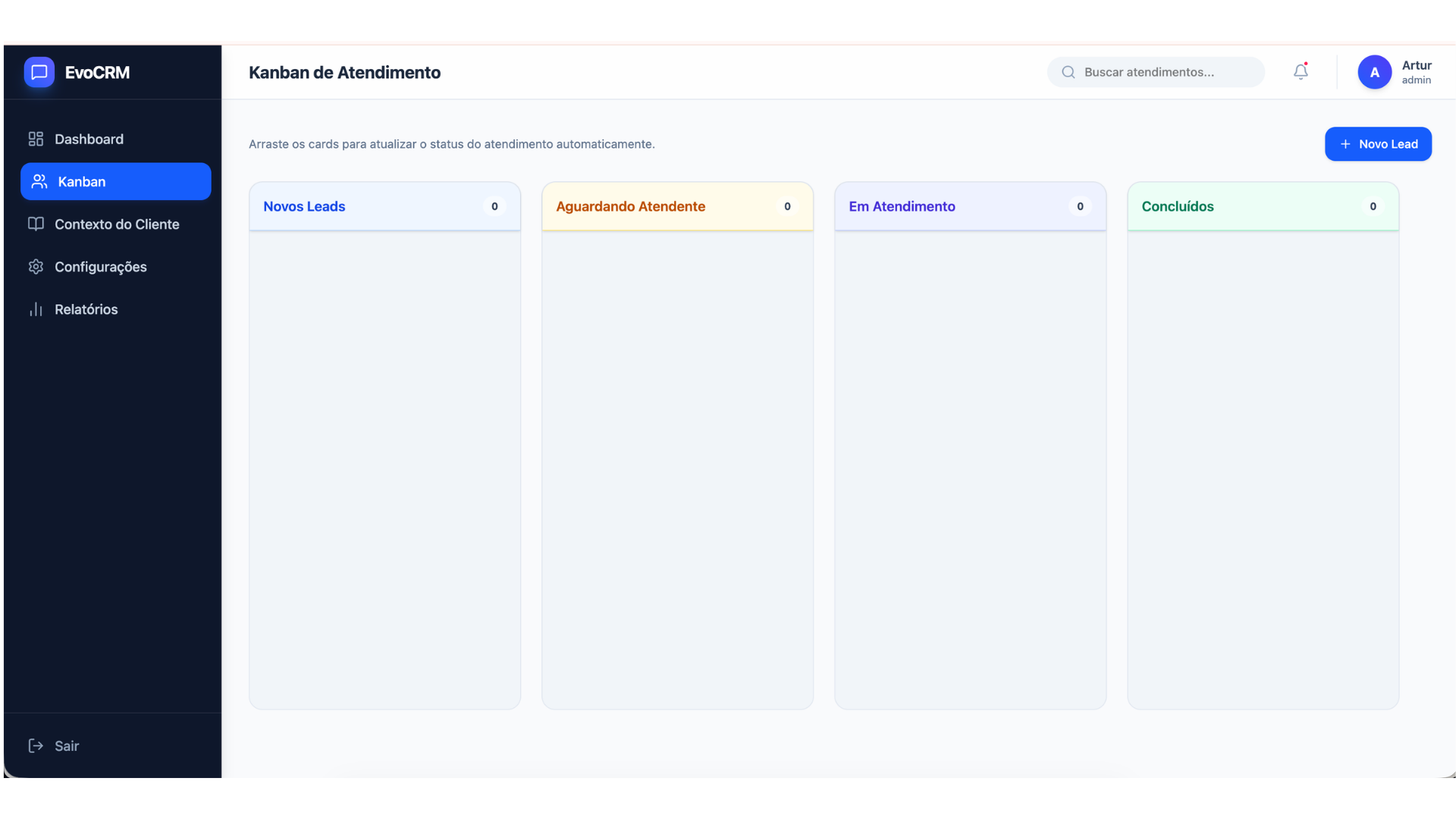The height and width of the screenshot is (819, 1456).
Task: Go to Relatórios in the sidebar
Action: point(86,309)
